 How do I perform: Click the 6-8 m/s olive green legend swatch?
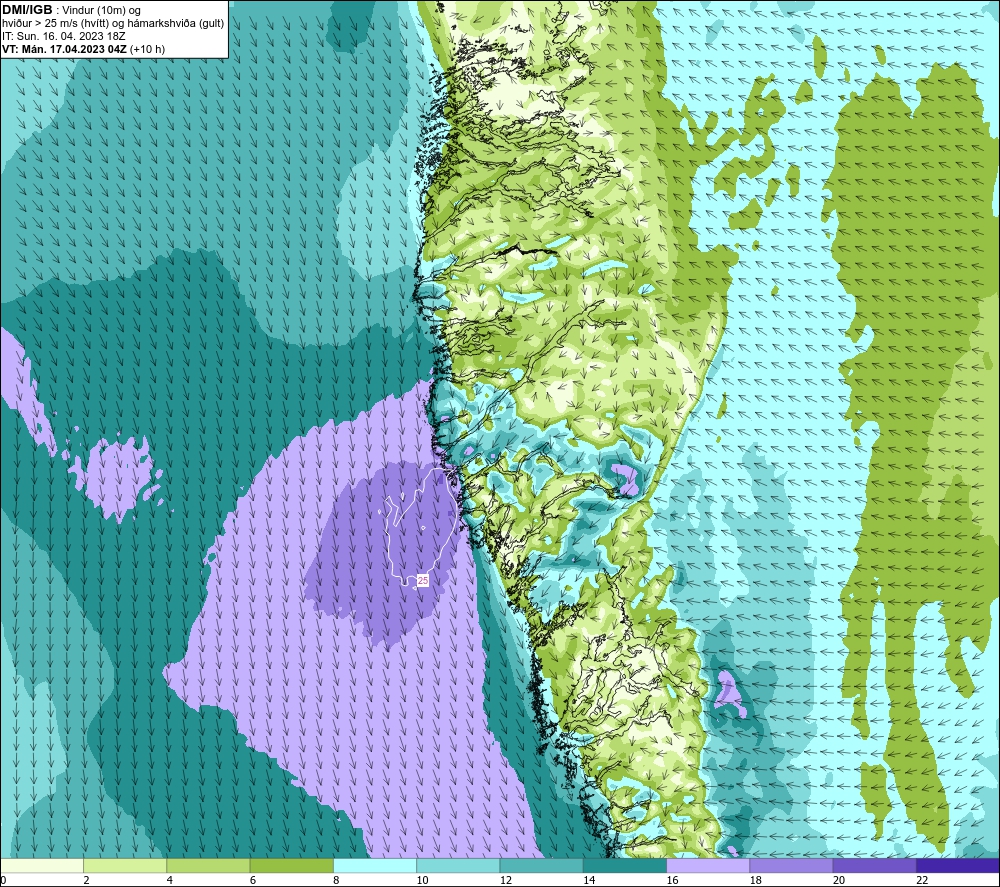point(291,865)
